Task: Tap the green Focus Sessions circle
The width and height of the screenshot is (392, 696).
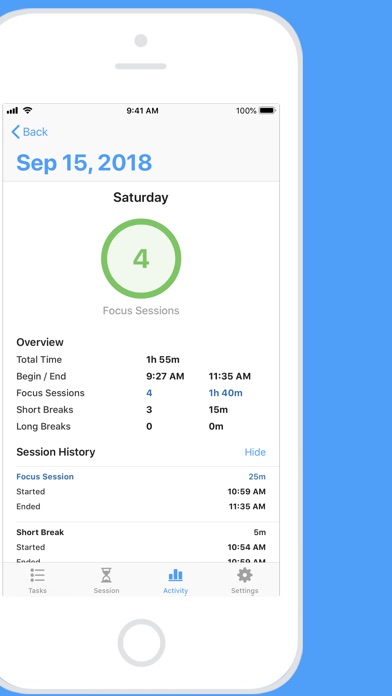Action: 141,258
